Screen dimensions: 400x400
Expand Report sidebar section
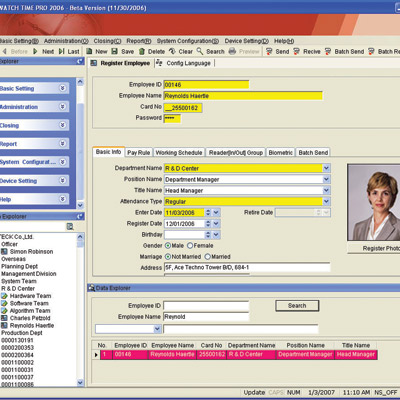point(62,143)
